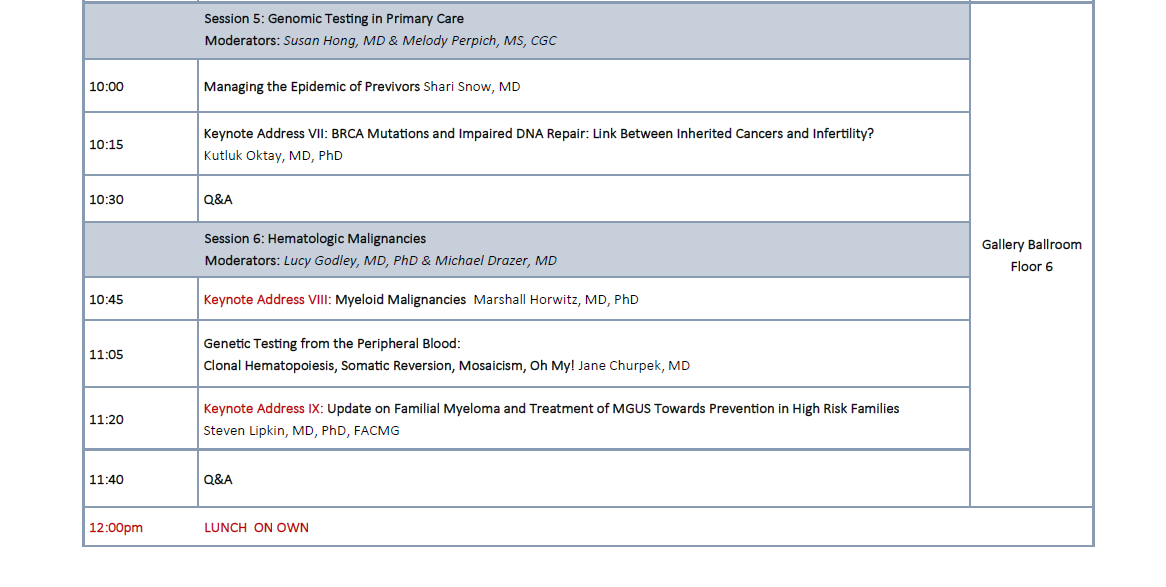Click the Session 6 Hematologic Malignancies heading
The image size is (1166, 587).
point(314,239)
